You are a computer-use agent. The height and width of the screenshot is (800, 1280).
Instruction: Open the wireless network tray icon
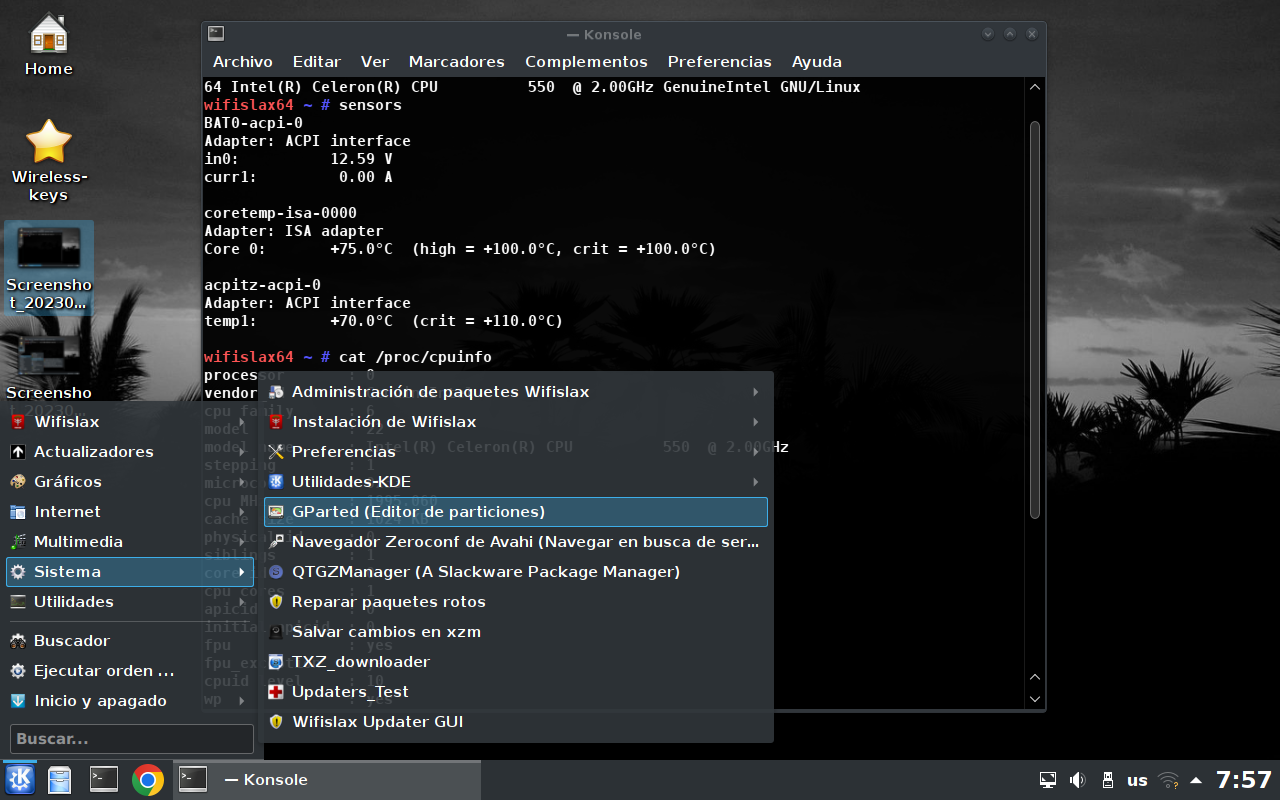pyautogui.click(x=1167, y=780)
